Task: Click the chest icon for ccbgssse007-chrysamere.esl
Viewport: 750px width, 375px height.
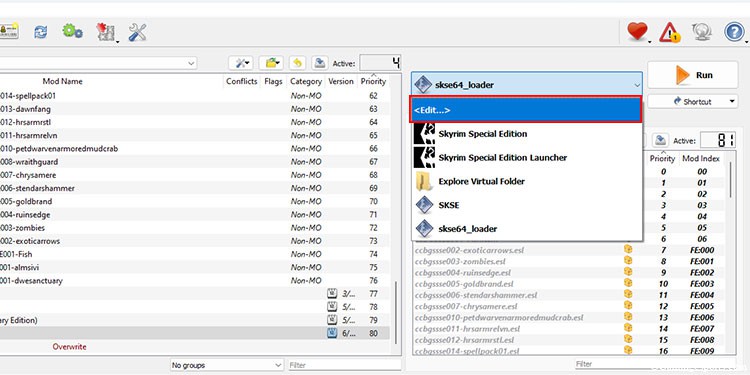Action: [628, 306]
